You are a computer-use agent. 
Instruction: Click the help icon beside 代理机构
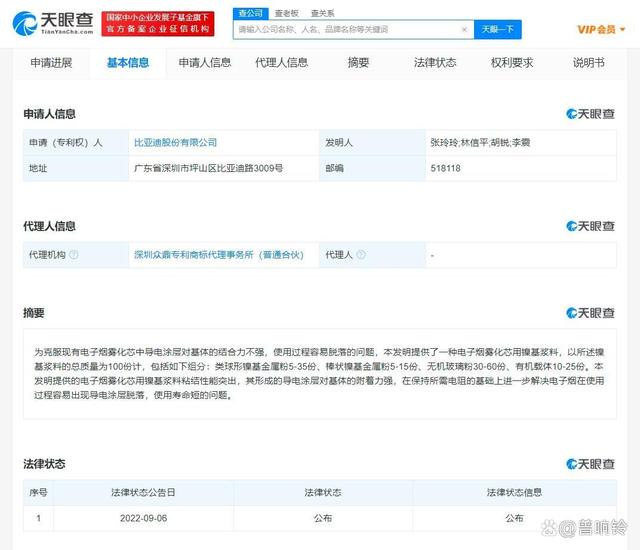[74, 255]
